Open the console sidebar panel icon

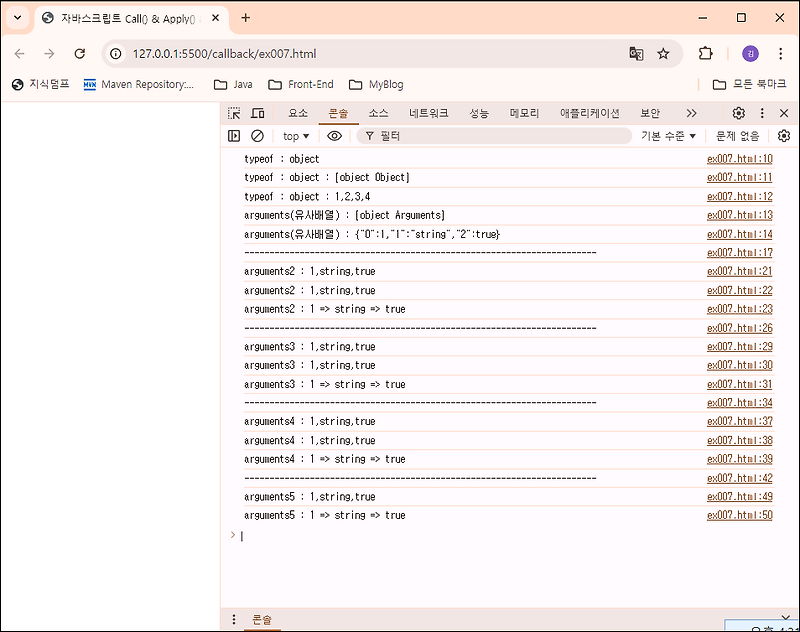234,135
